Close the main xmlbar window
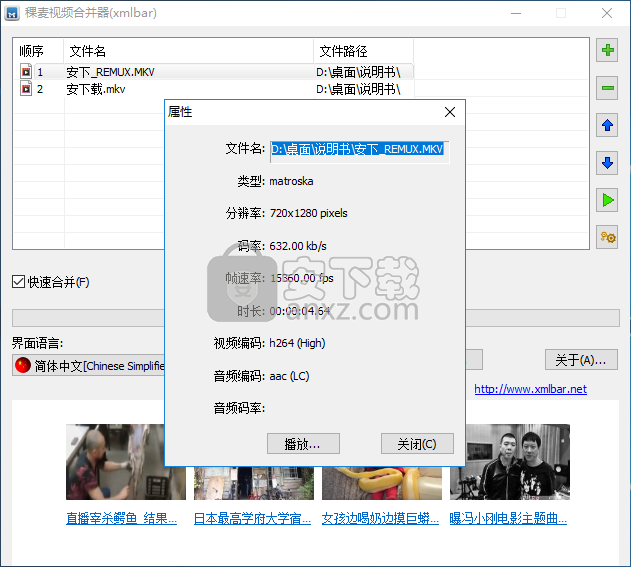The image size is (631, 567). tap(607, 13)
